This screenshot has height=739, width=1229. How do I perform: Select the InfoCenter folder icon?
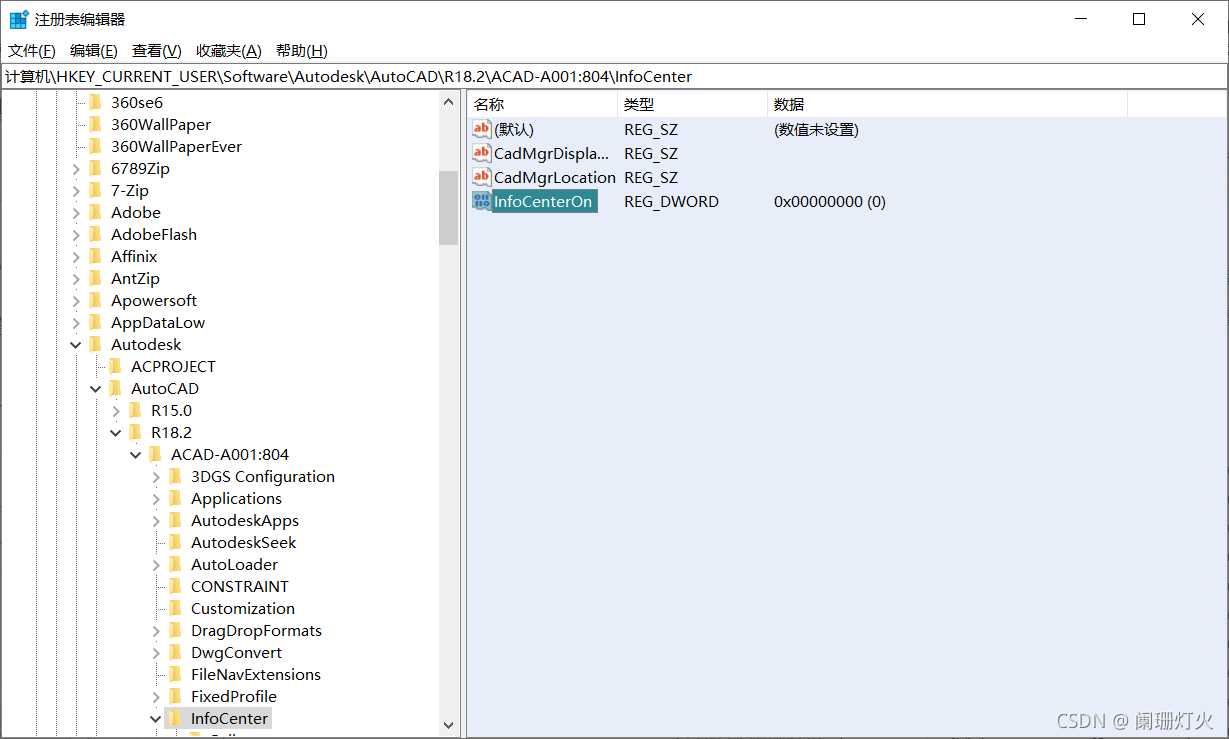175,718
